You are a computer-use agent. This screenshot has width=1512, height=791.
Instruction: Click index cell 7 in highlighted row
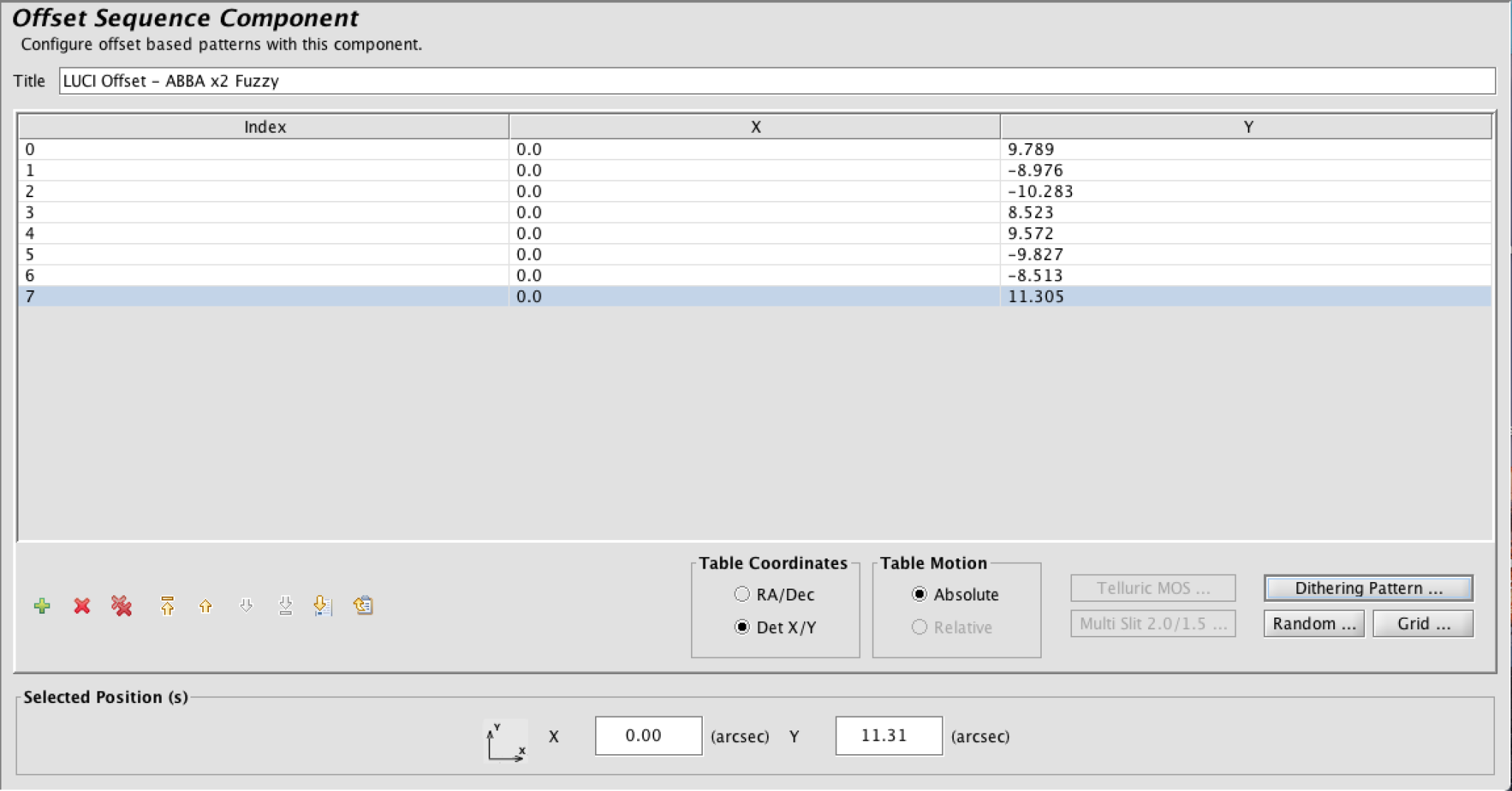pos(264,297)
